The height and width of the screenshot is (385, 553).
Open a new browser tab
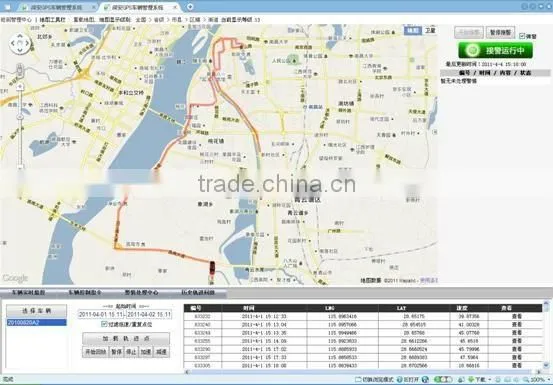190,7
